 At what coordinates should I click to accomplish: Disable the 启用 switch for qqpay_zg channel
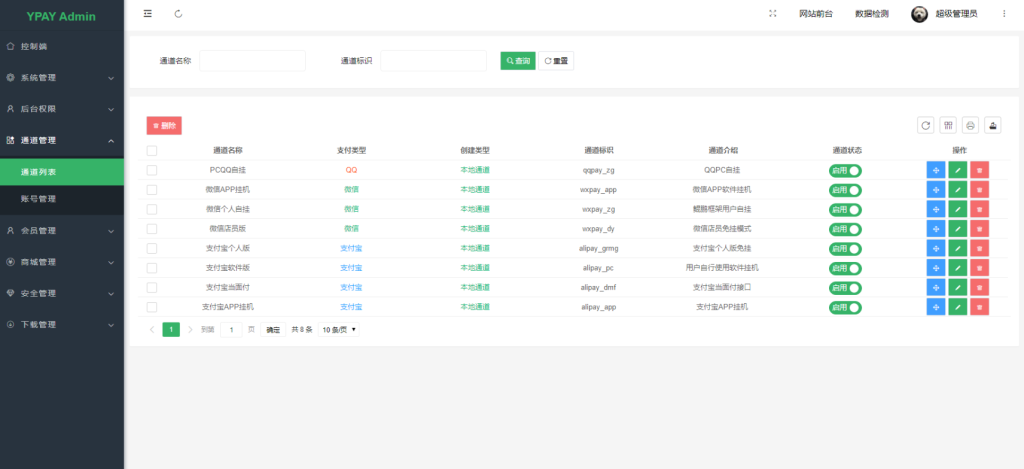[845, 171]
